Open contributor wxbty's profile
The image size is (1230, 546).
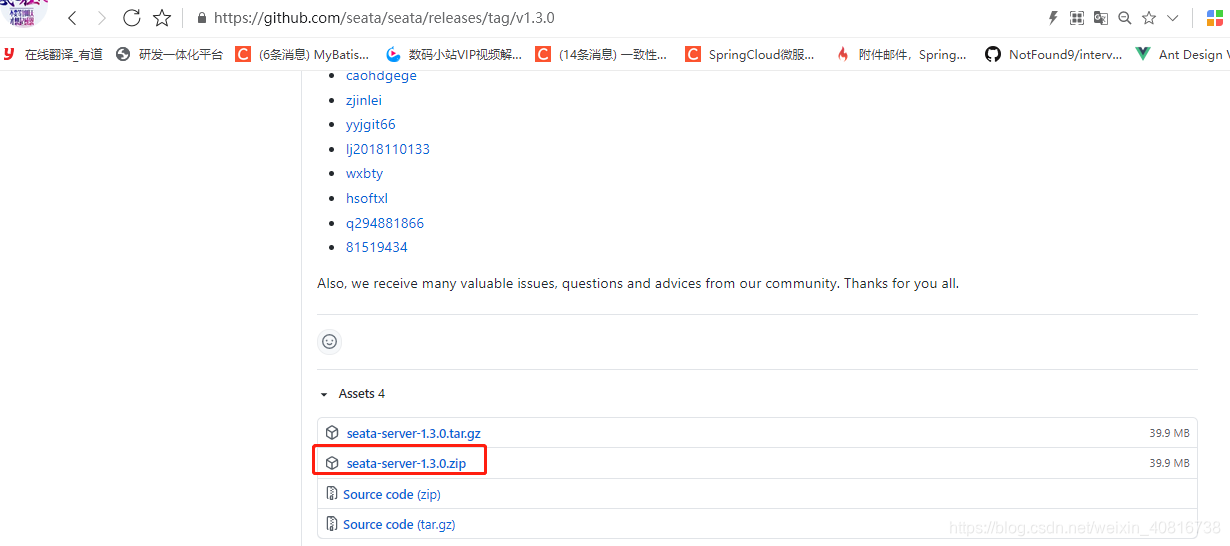[364, 173]
